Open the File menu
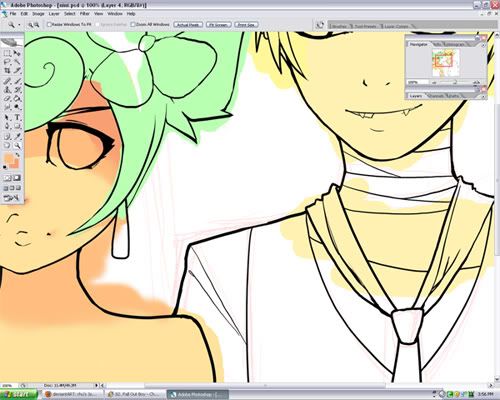Screen dimensions: 500x400 click(x=13, y=14)
